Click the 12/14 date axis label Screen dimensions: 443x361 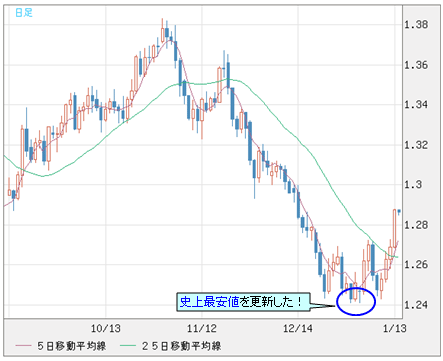298,328
